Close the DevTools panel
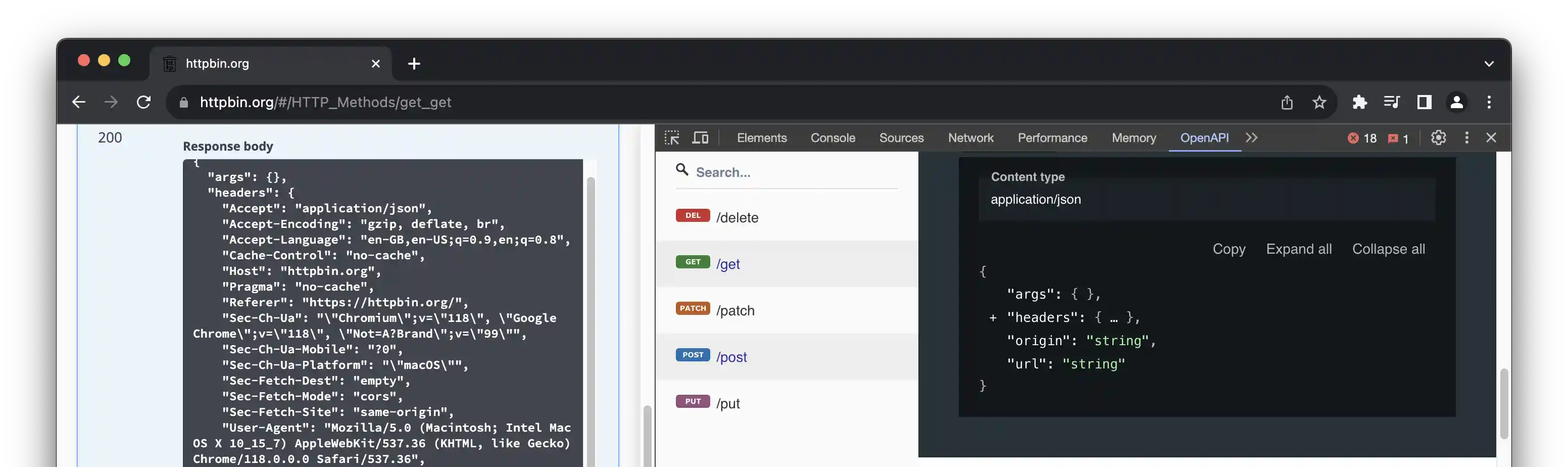Image resolution: width=1568 pixels, height=467 pixels. [x=1491, y=138]
